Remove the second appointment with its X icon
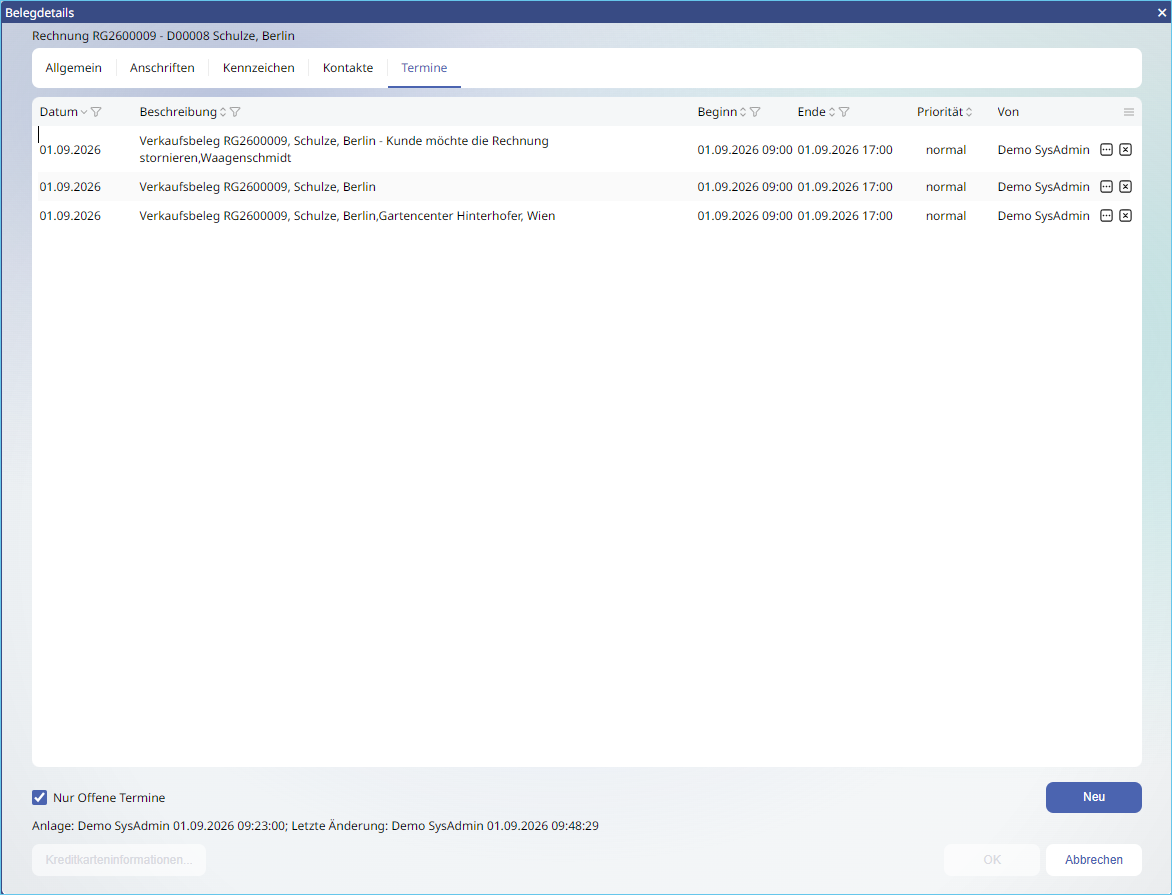 click(x=1125, y=187)
